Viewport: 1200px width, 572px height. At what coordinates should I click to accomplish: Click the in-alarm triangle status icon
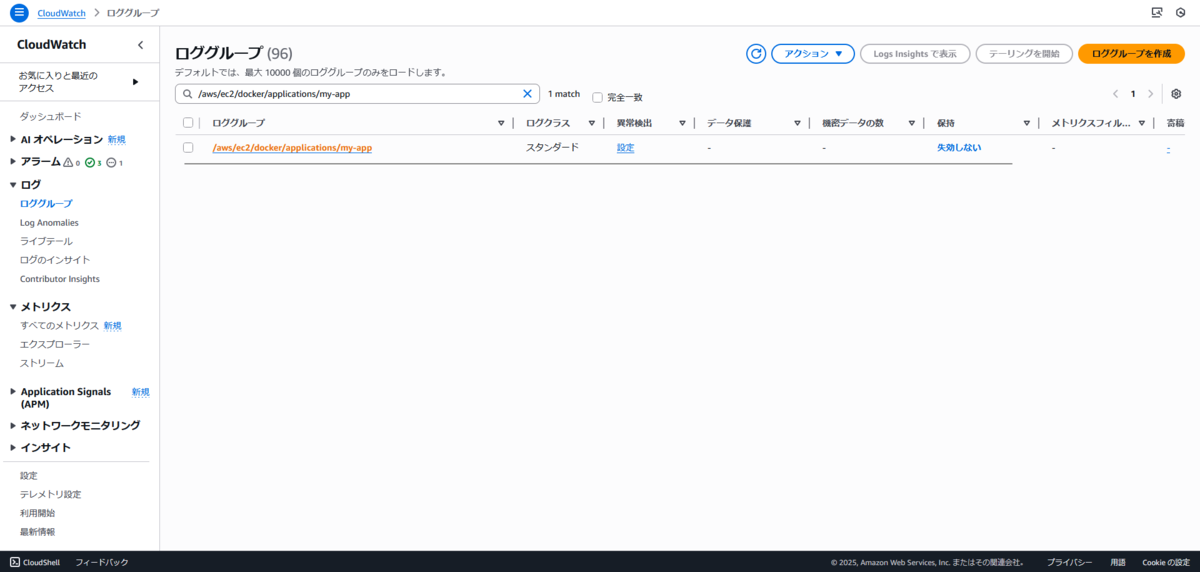pos(68,162)
